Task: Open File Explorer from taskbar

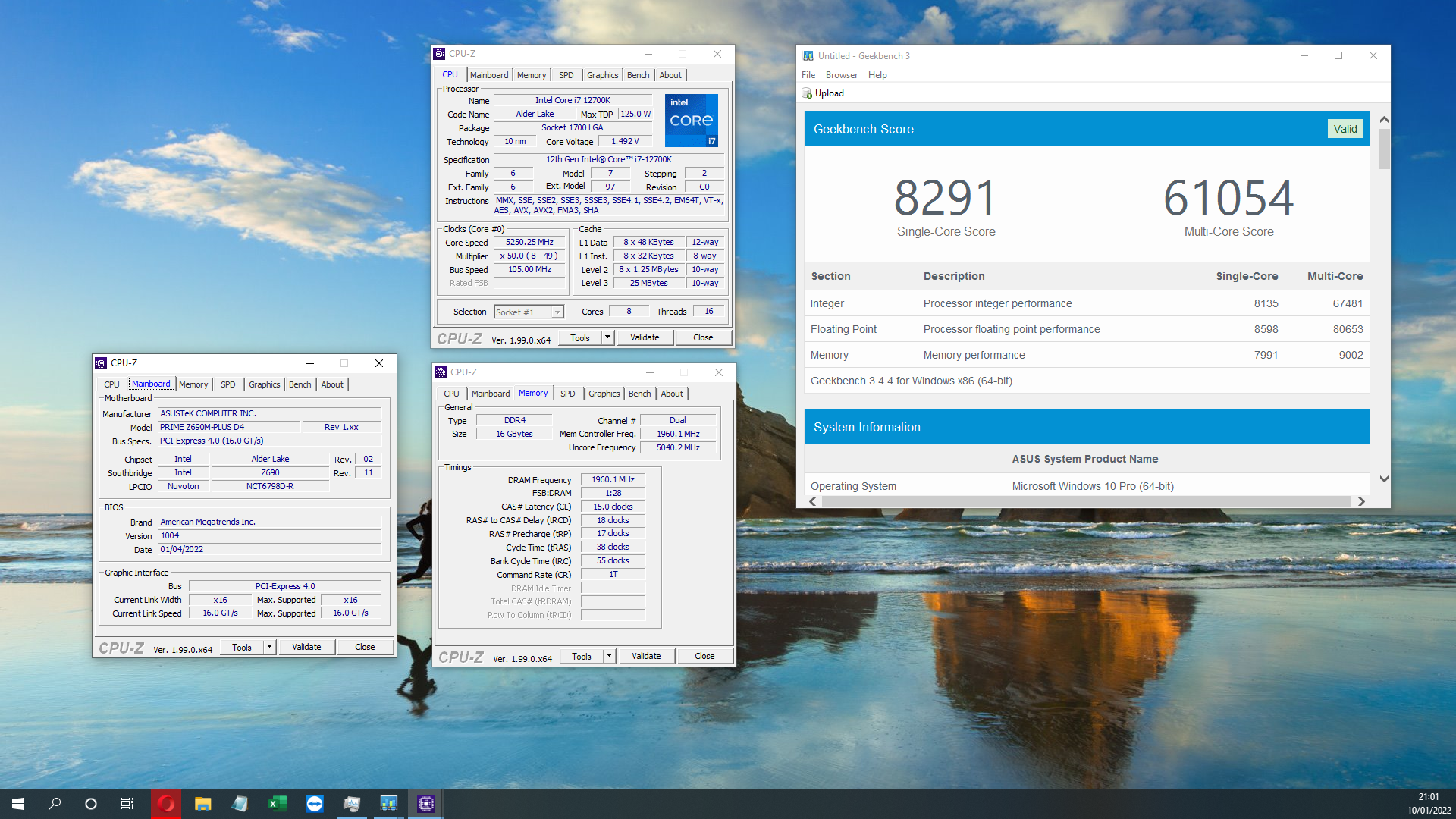Action: [x=202, y=804]
